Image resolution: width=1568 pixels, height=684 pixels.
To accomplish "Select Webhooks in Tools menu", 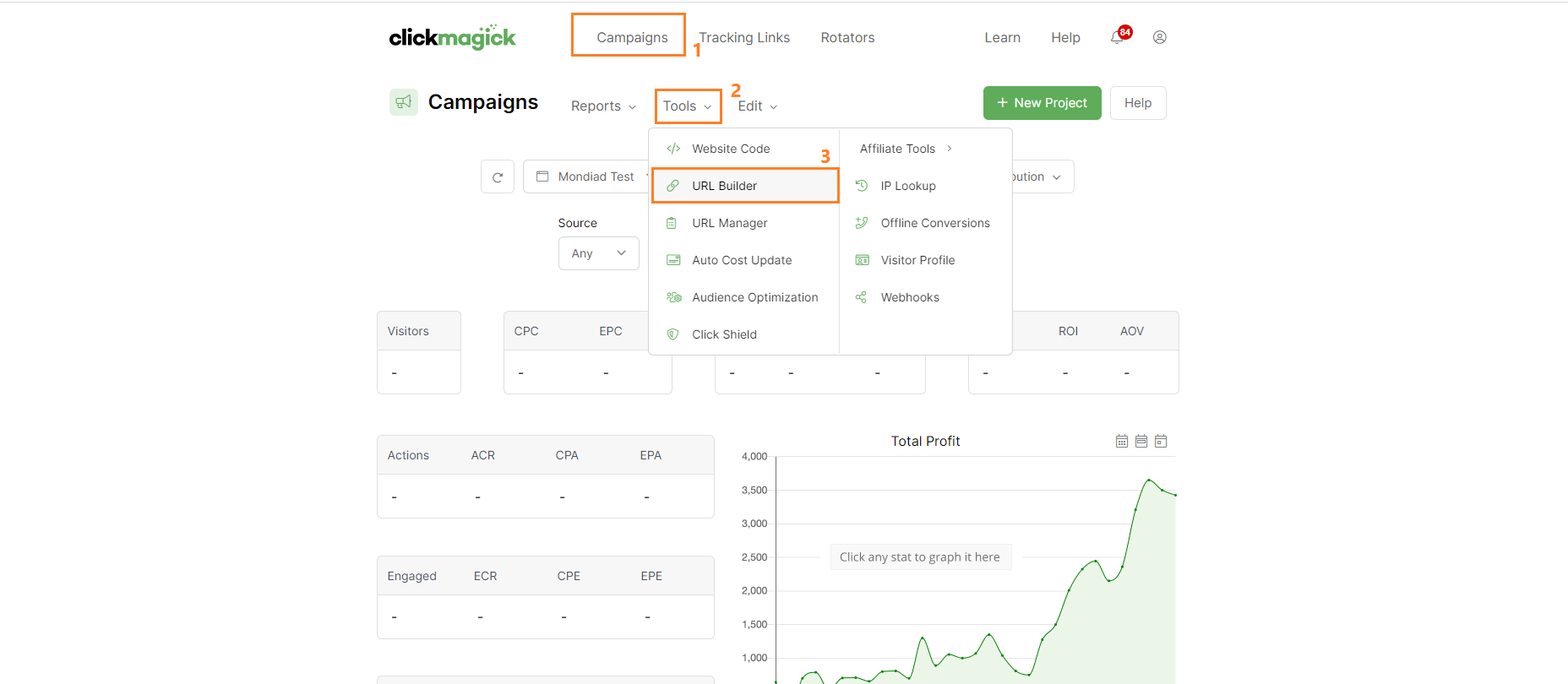I will [x=909, y=297].
